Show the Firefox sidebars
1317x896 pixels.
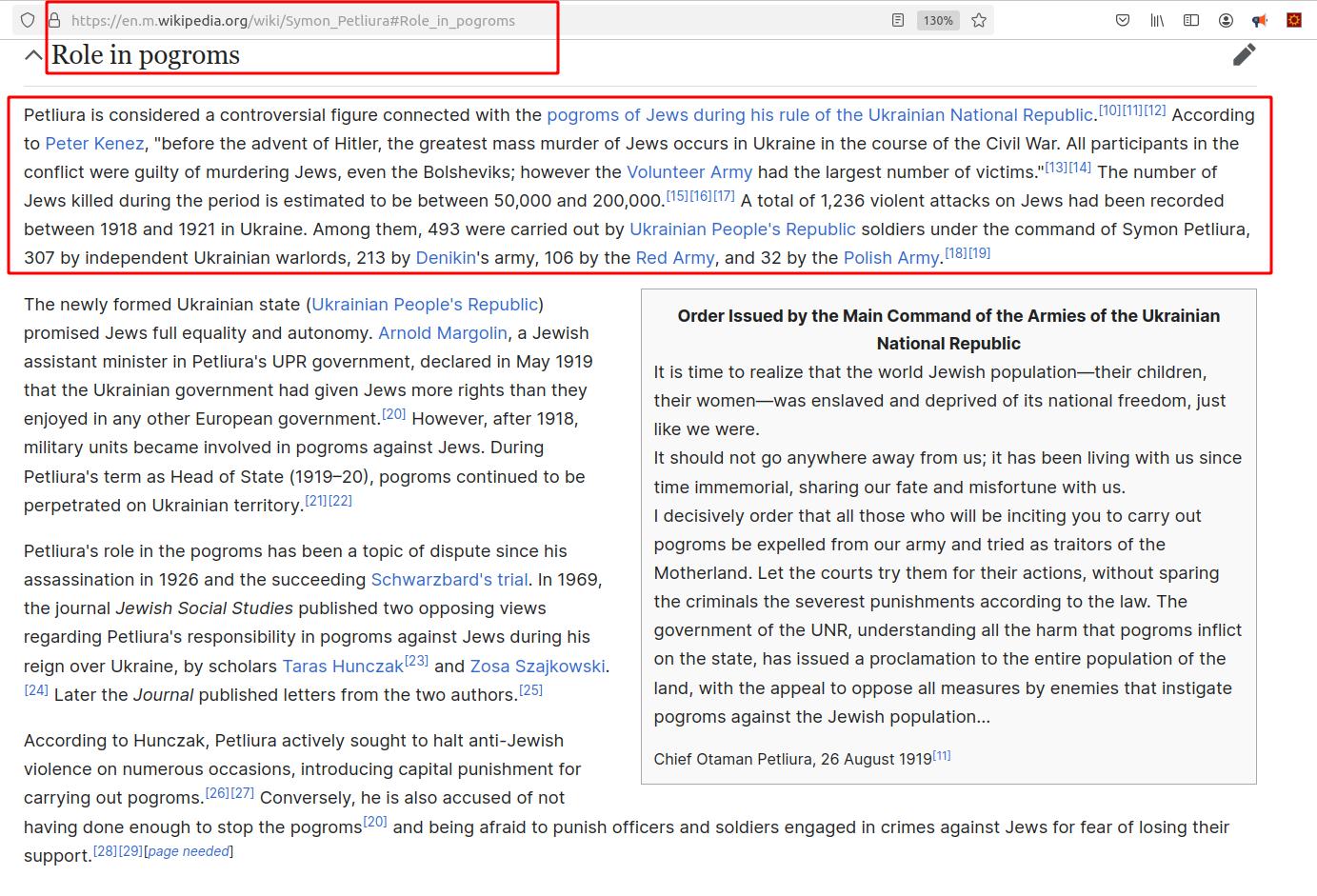pos(1191,20)
